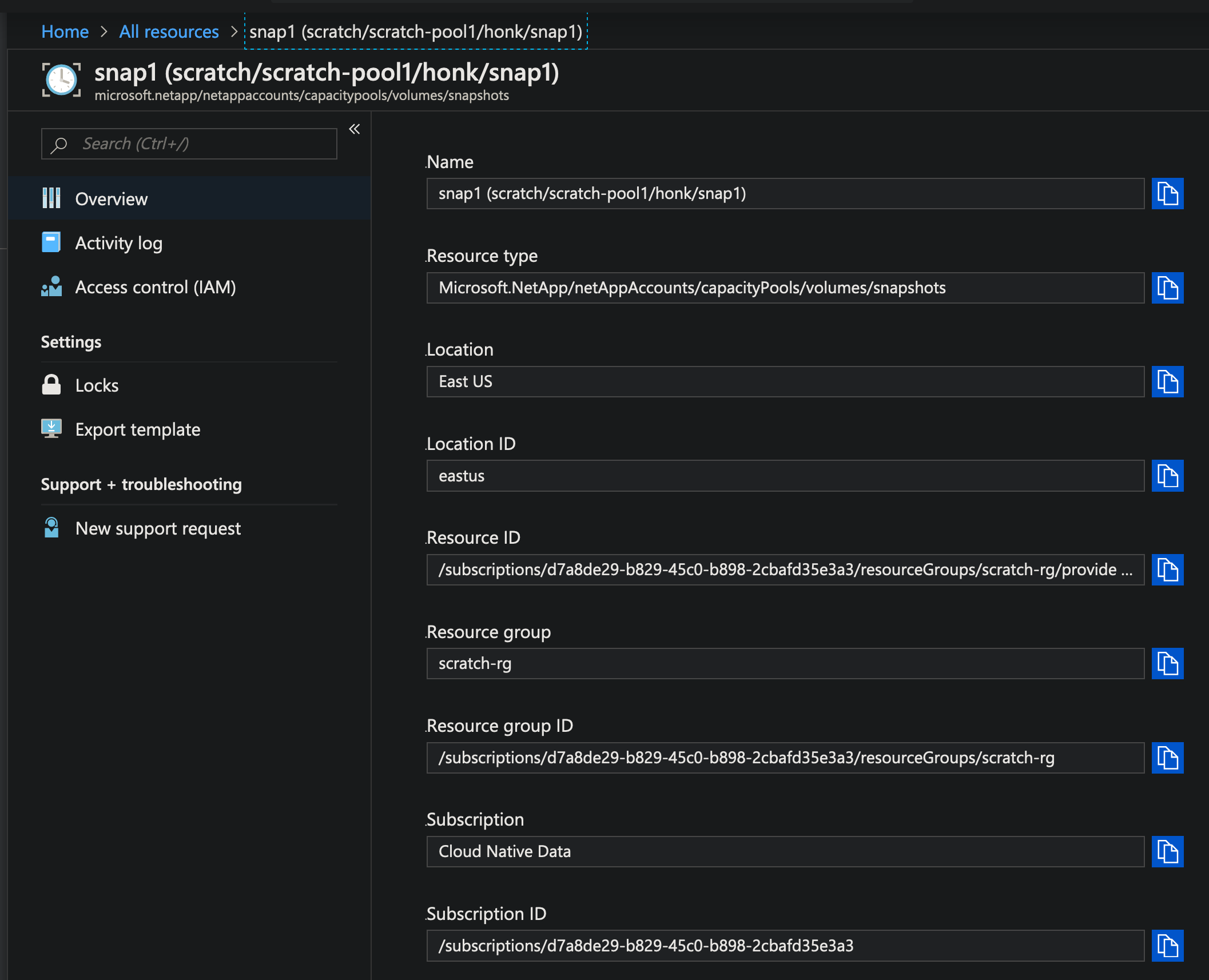Copy the scratch-rg resource group name
Image resolution: width=1209 pixels, height=980 pixels.
[x=1168, y=664]
